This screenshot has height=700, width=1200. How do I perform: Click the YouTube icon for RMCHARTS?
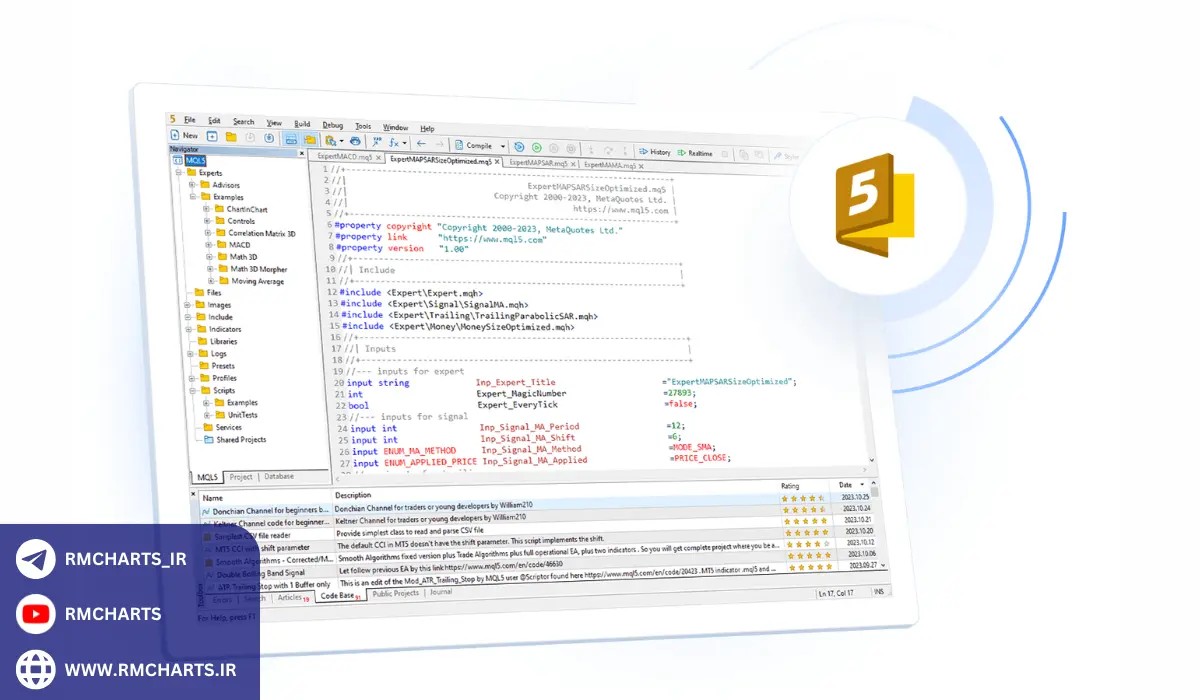pyautogui.click(x=36, y=614)
